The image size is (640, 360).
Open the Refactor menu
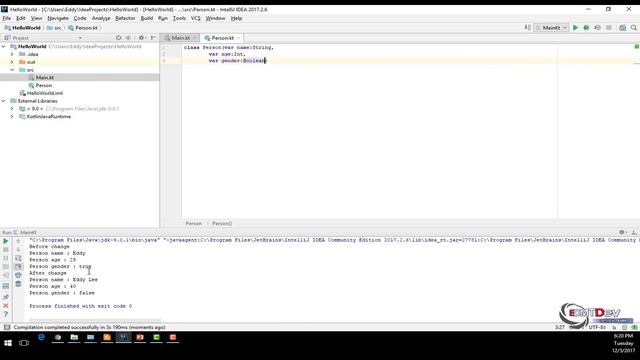point(125,18)
